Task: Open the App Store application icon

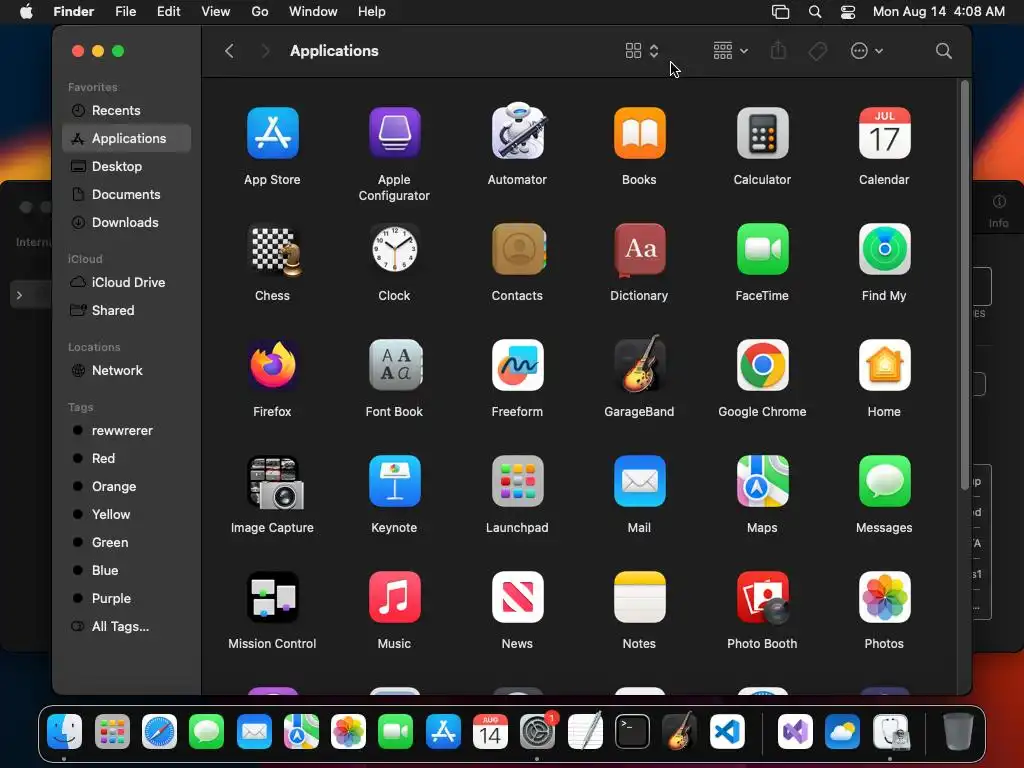Action: point(272,133)
